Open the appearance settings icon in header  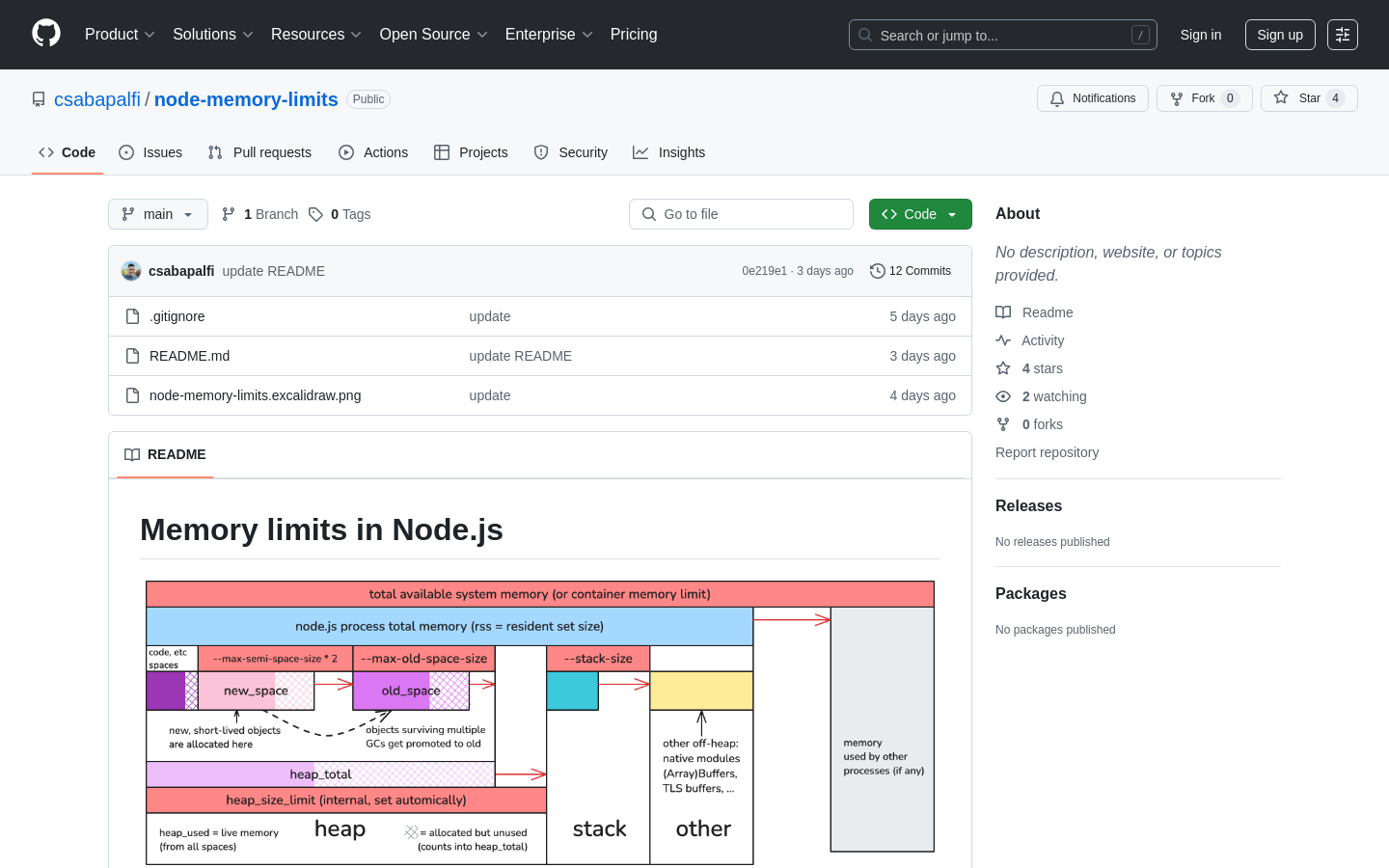pyautogui.click(x=1343, y=35)
